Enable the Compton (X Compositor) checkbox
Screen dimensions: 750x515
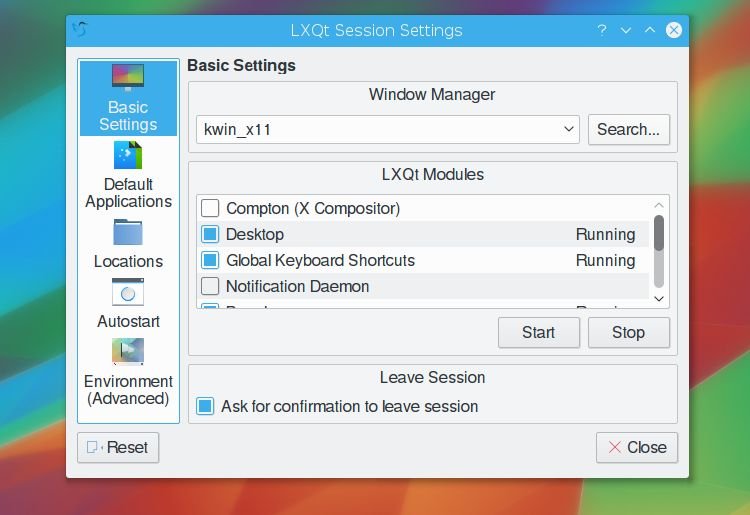pyautogui.click(x=210, y=208)
